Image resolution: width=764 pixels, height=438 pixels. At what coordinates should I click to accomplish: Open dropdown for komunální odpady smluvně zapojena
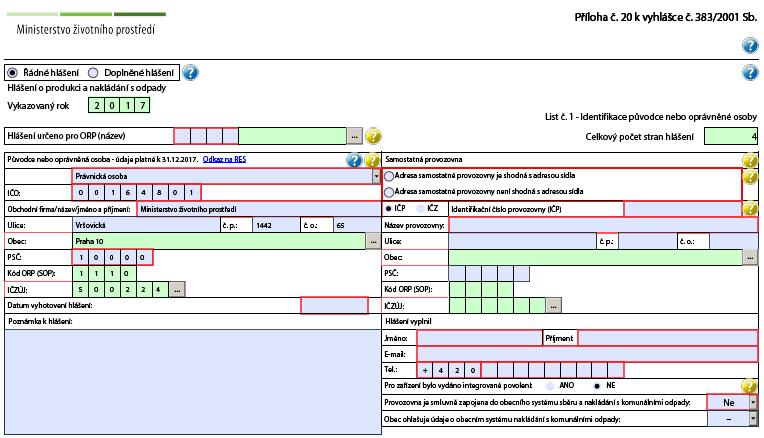click(x=753, y=402)
